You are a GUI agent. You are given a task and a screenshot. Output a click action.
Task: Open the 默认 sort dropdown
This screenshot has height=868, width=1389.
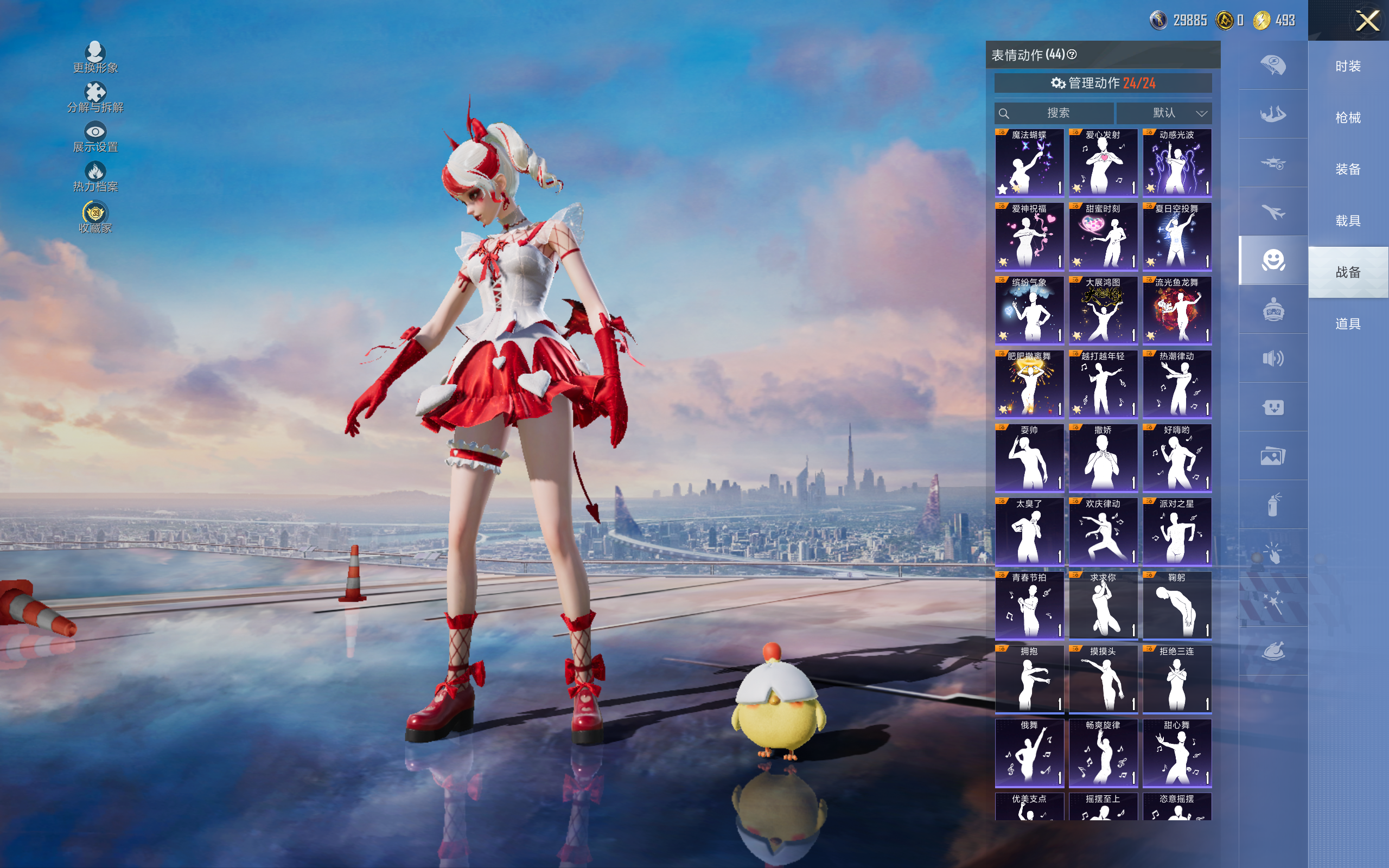coord(1164,113)
